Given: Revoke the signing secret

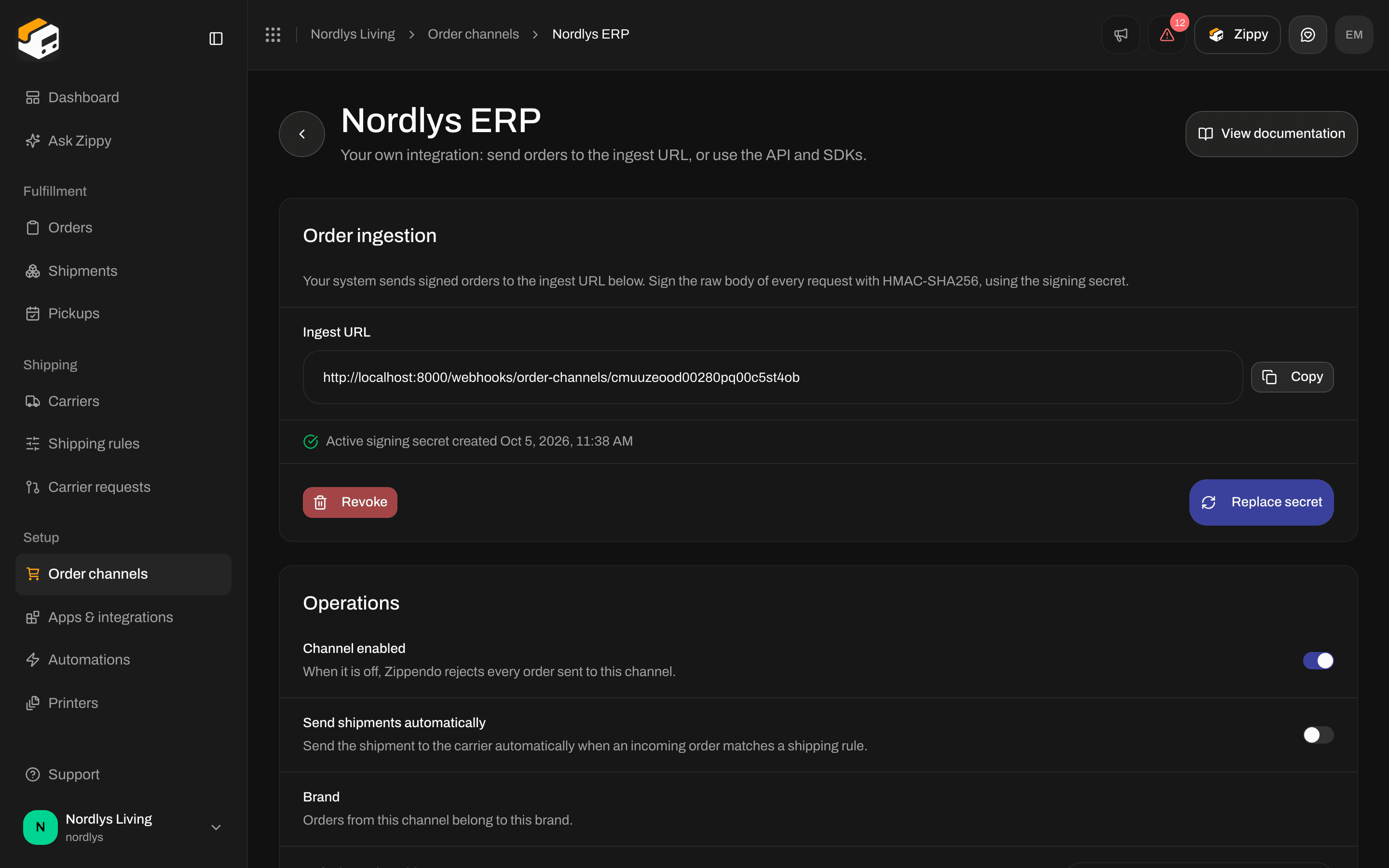Looking at the screenshot, I should [350, 502].
